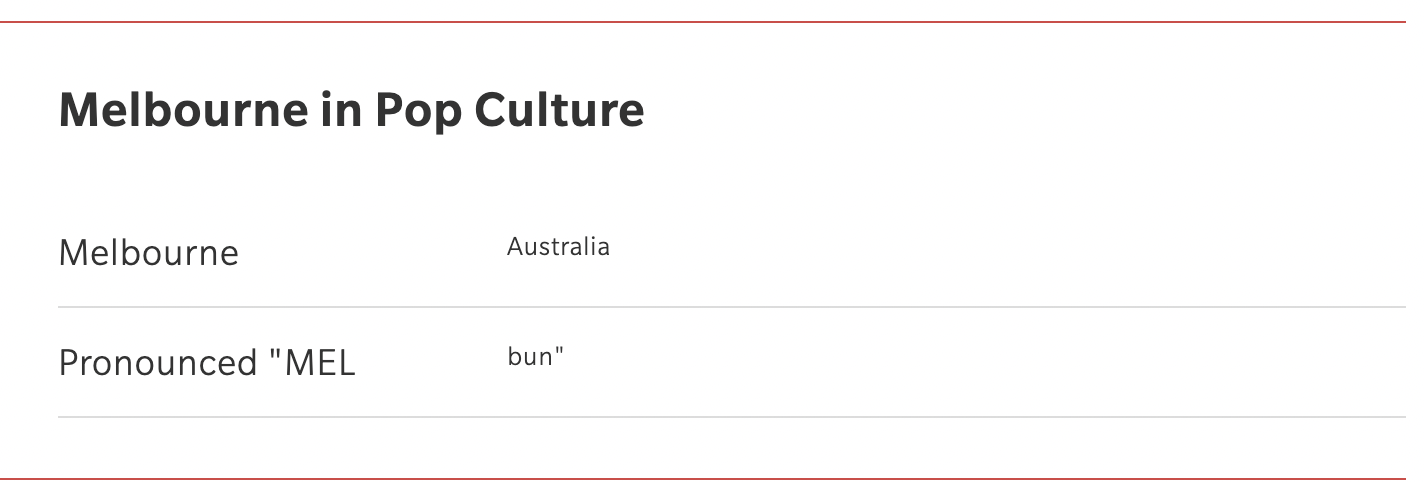Click the letter "A" starting Australia

515,247
